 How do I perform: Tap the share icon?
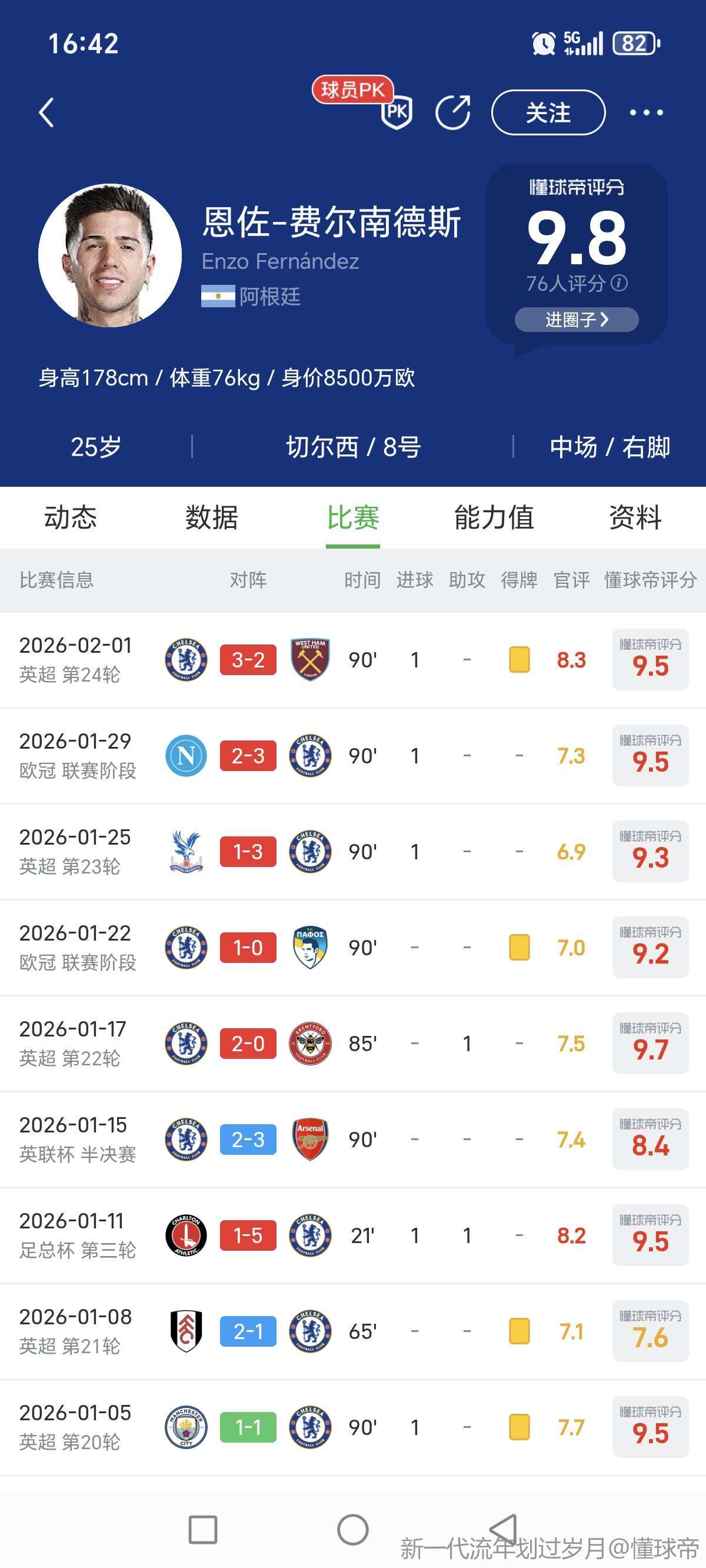tap(453, 112)
